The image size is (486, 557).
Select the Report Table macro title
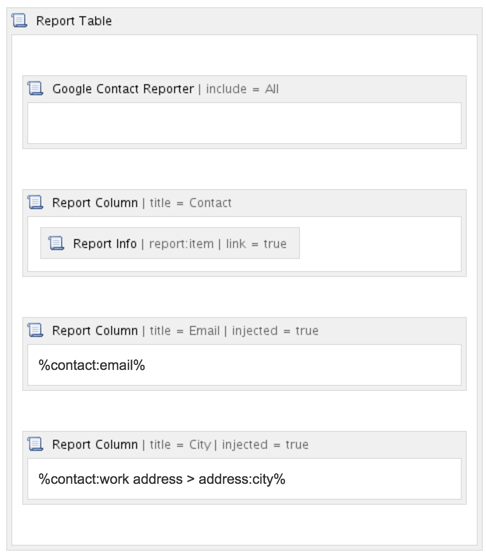click(x=74, y=21)
